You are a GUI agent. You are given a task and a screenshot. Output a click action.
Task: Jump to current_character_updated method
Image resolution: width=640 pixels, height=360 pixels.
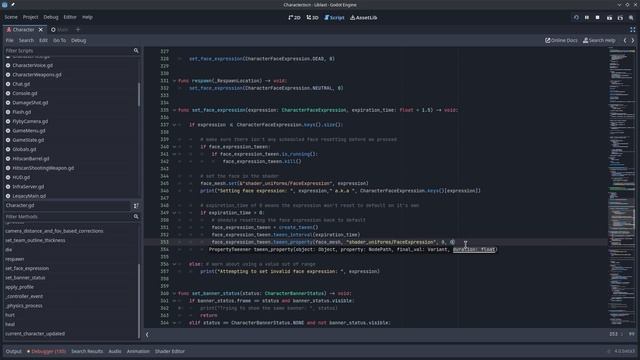(x=35, y=334)
